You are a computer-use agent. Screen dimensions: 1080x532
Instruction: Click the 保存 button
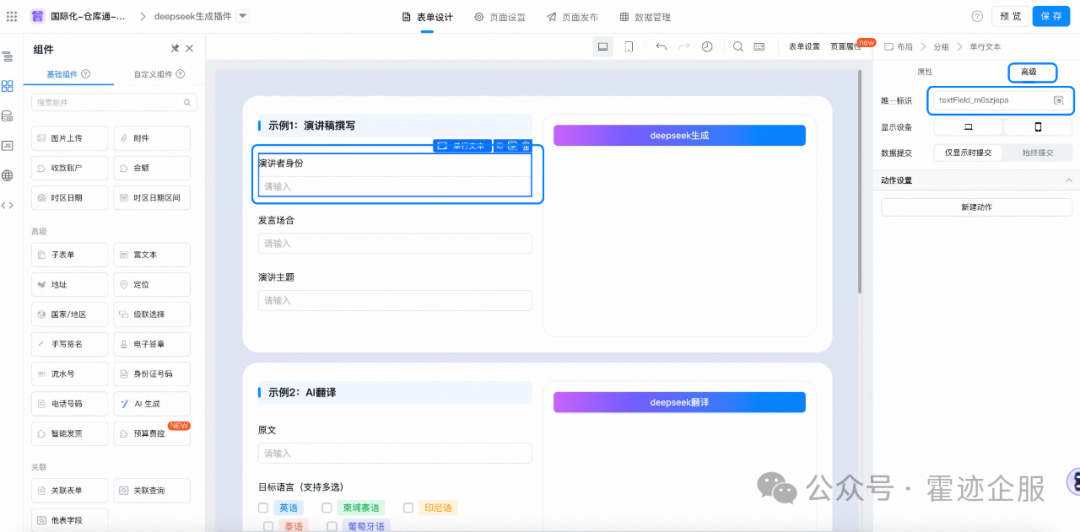point(1051,17)
